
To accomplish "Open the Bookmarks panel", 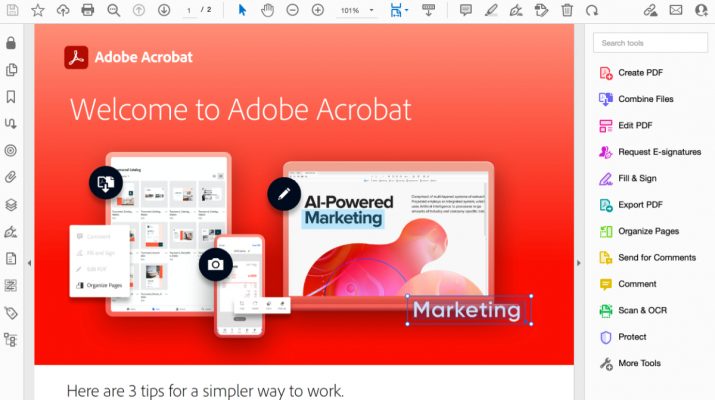I will point(11,97).
